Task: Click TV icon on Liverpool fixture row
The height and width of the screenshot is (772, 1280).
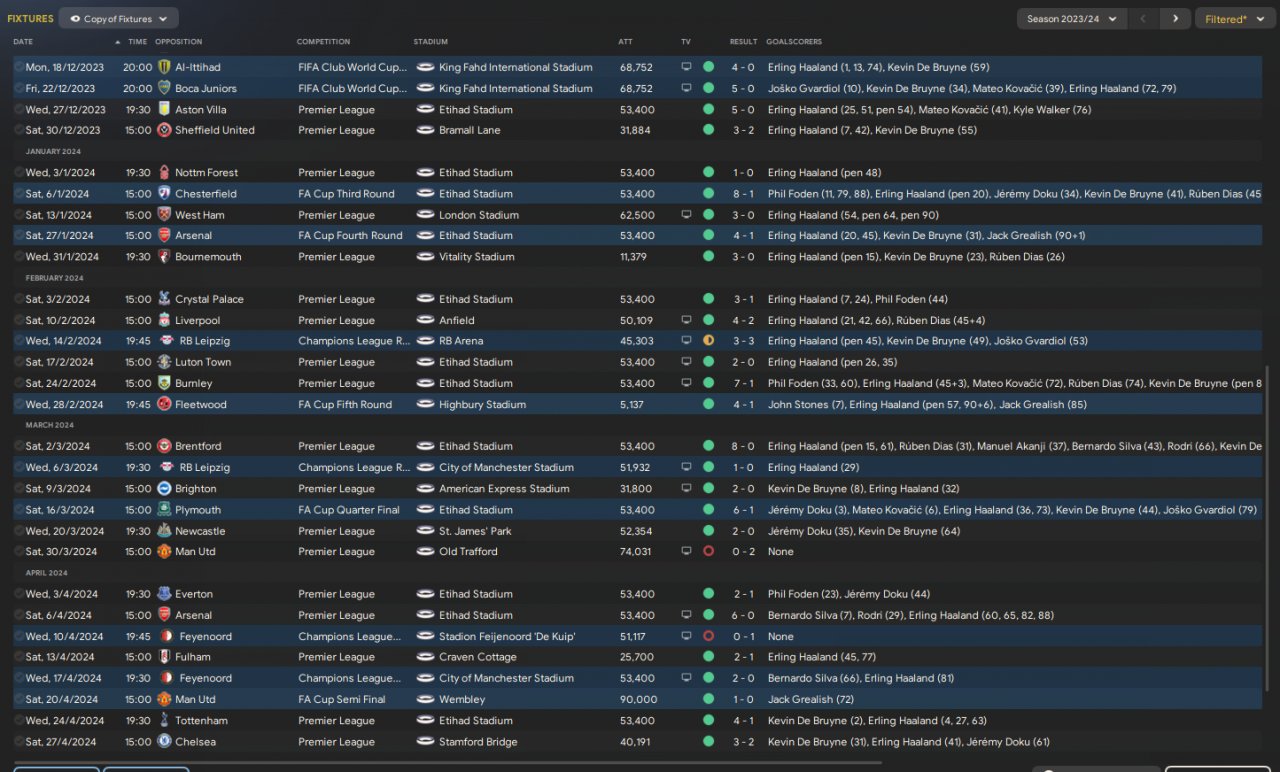Action: [x=686, y=320]
